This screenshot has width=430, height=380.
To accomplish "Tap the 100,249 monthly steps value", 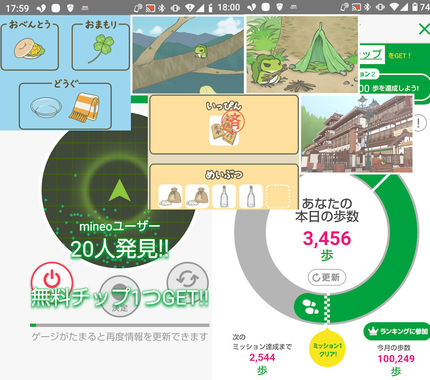I will (x=396, y=359).
